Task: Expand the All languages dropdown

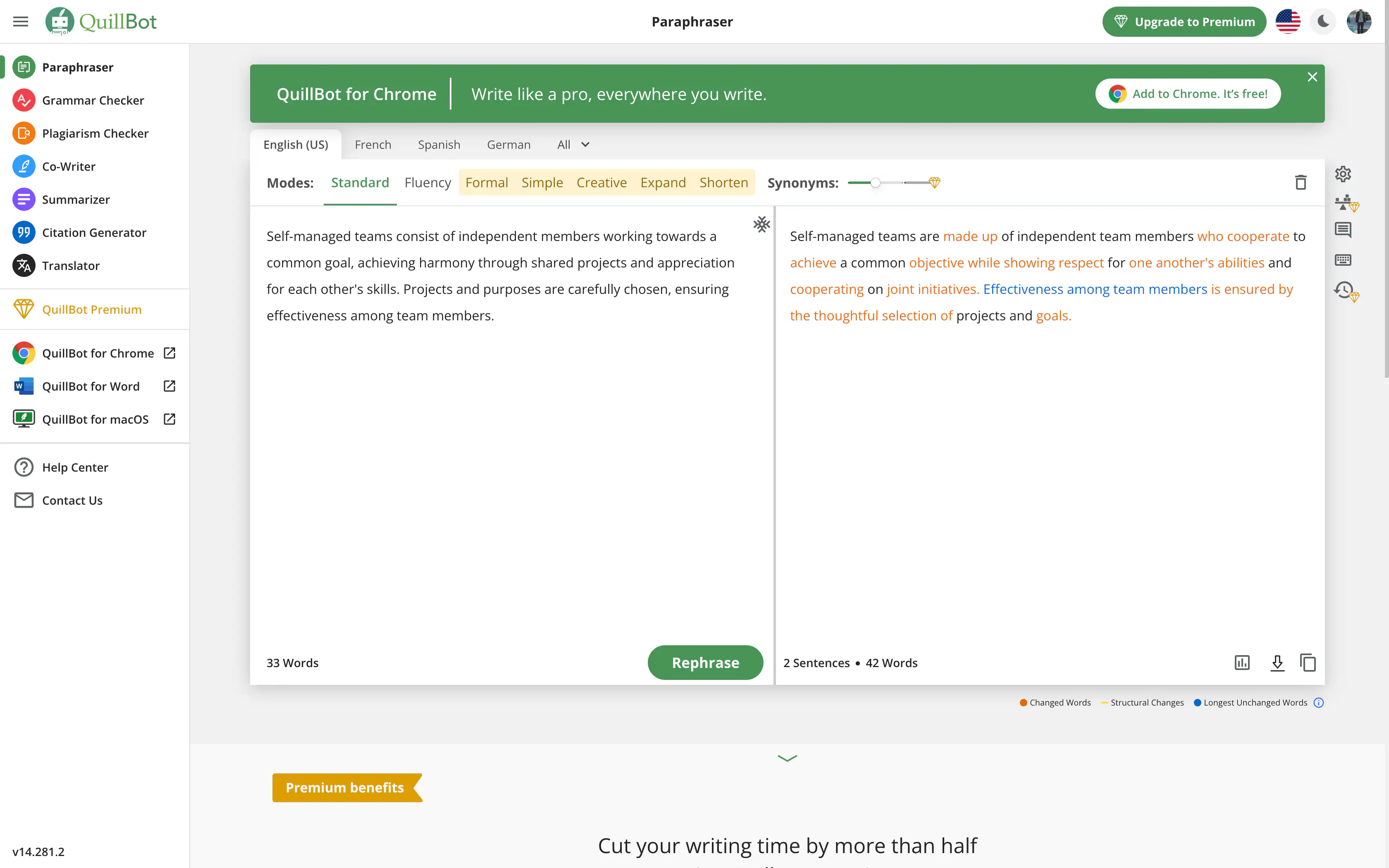Action: (573, 145)
